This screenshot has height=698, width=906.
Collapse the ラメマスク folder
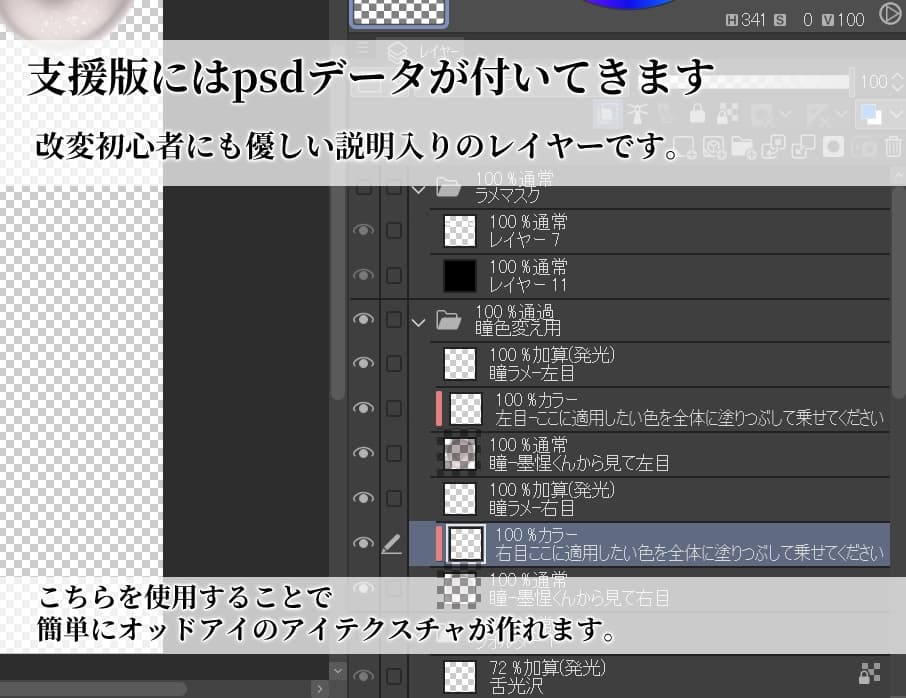click(419, 187)
